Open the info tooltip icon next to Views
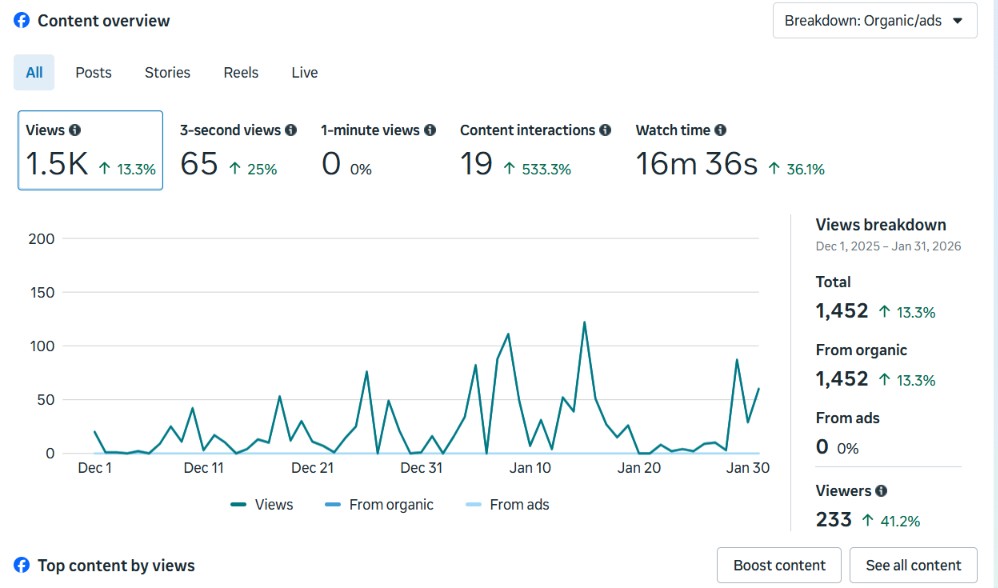Image resolution: width=998 pixels, height=588 pixels. (x=75, y=130)
